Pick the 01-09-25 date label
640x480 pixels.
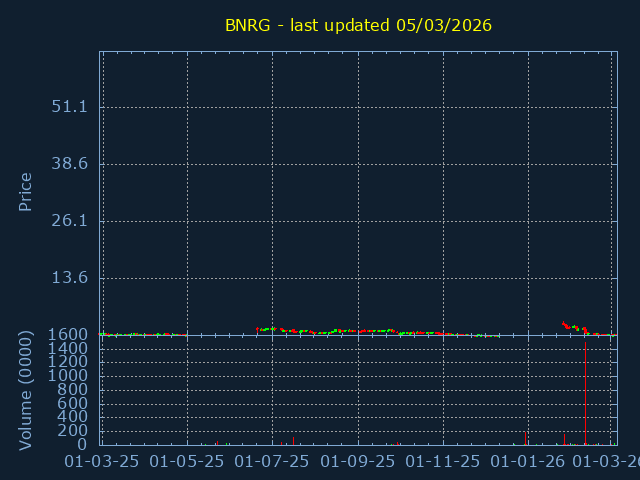coord(358,462)
